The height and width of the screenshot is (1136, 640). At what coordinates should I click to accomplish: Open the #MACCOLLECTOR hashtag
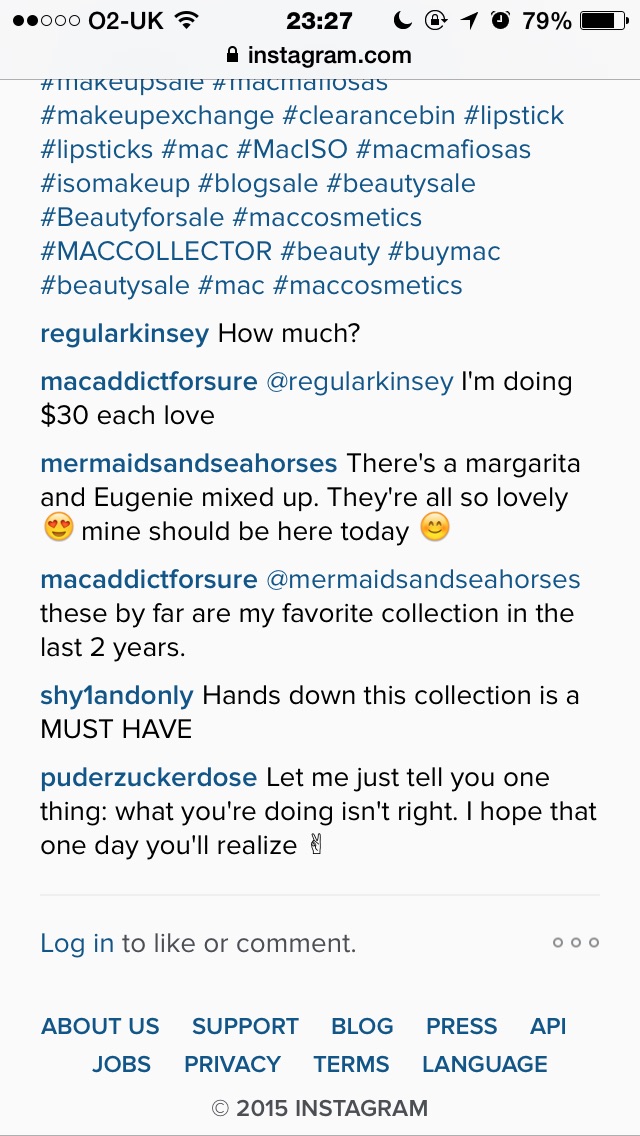[157, 252]
